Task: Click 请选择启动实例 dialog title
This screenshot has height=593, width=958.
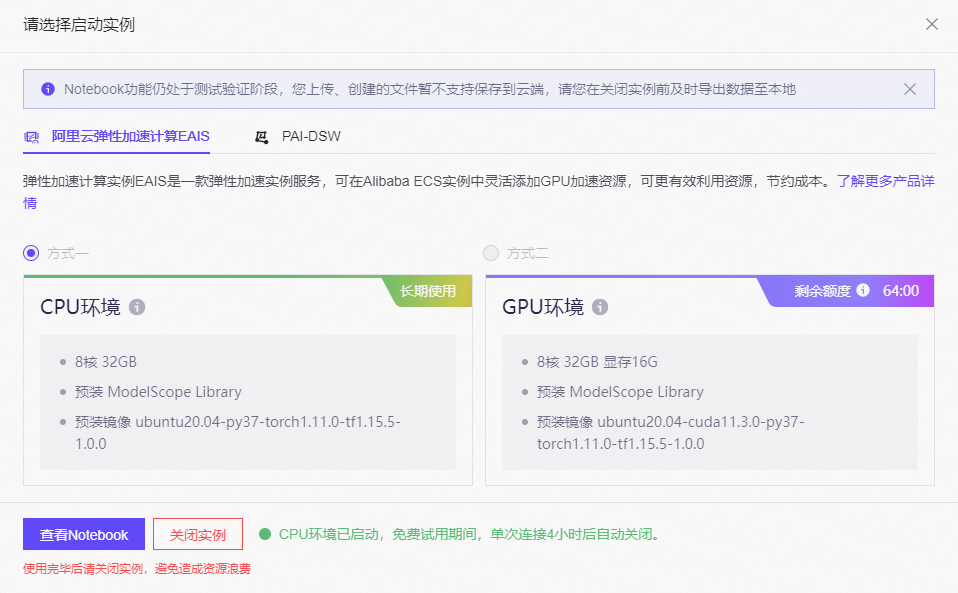Action: pos(79,24)
